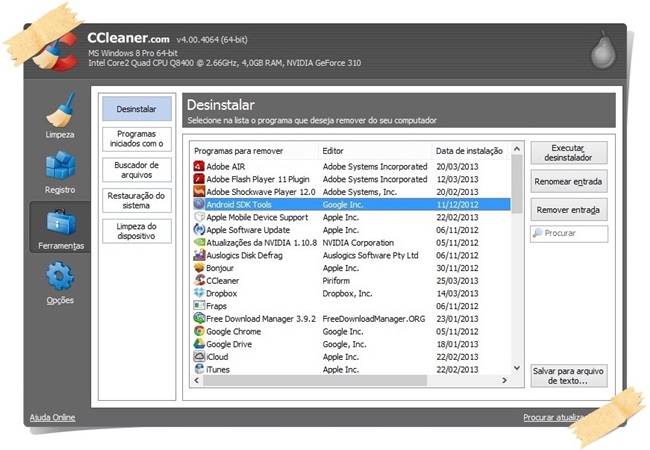
Task: Select the Bonjour row name
Action: click(220, 268)
